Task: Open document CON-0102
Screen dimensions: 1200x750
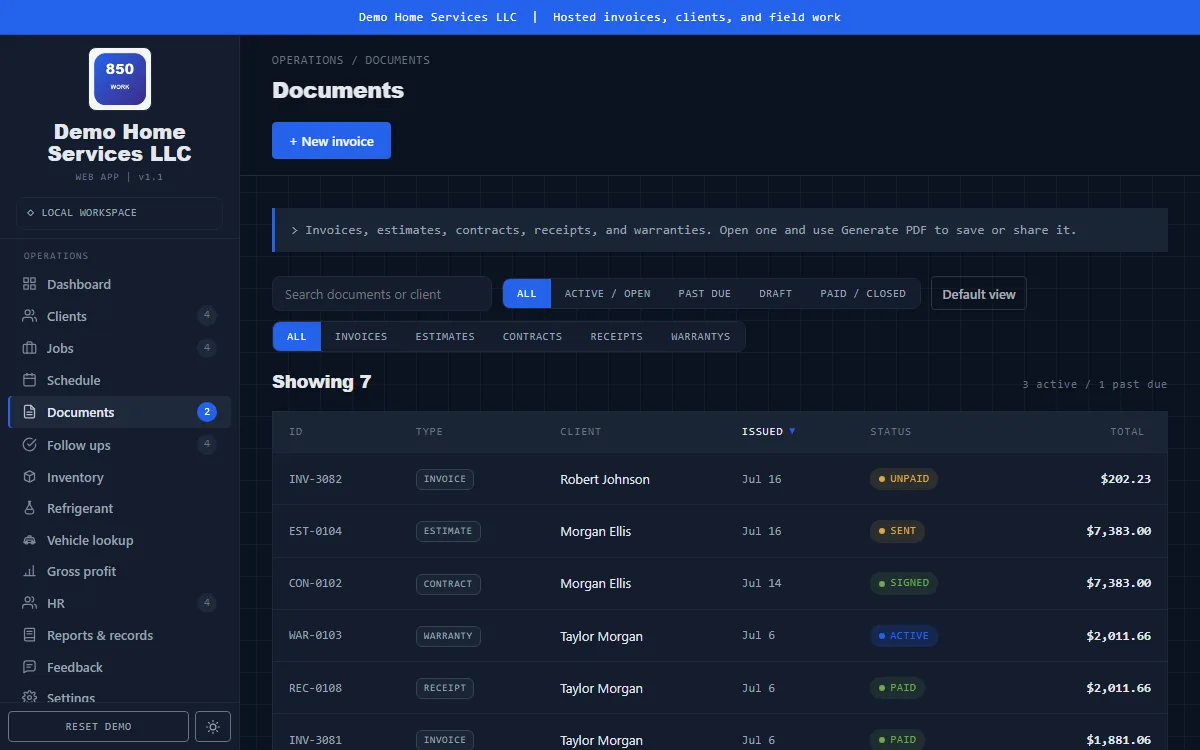Action: (x=719, y=583)
